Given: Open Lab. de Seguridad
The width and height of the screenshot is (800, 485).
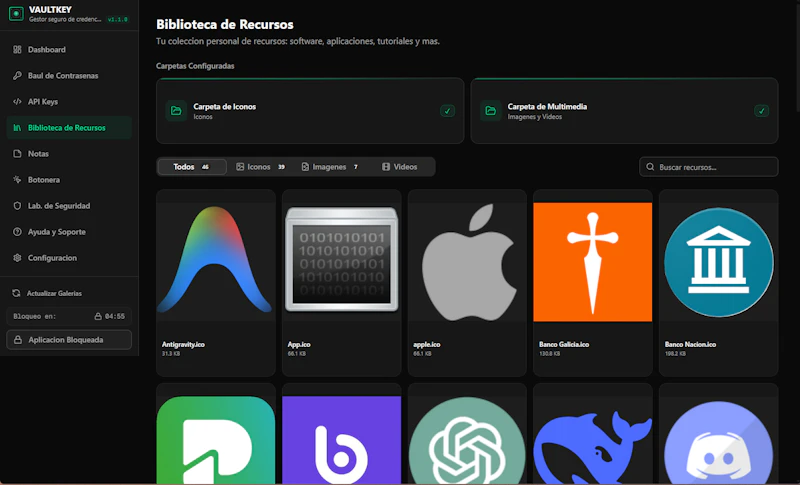Looking at the screenshot, I should (x=69, y=206).
